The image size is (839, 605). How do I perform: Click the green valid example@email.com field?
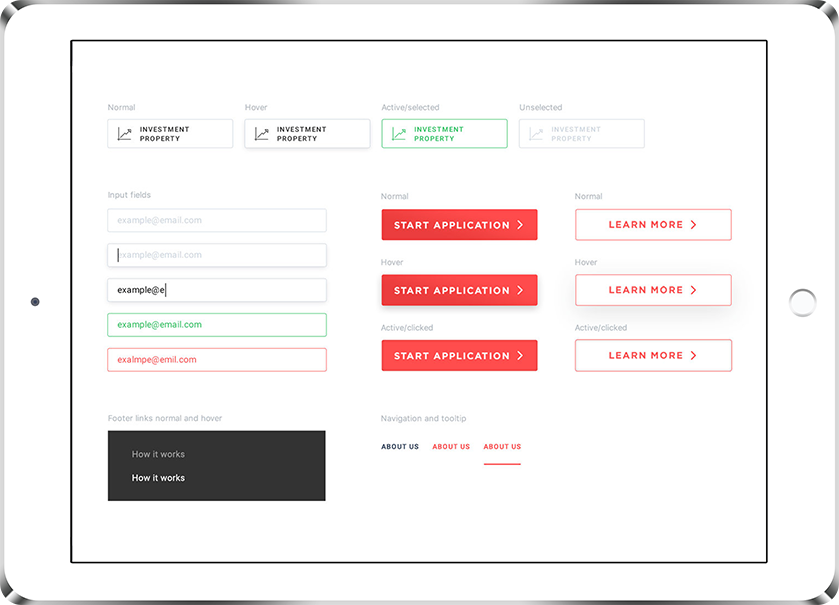pos(217,325)
